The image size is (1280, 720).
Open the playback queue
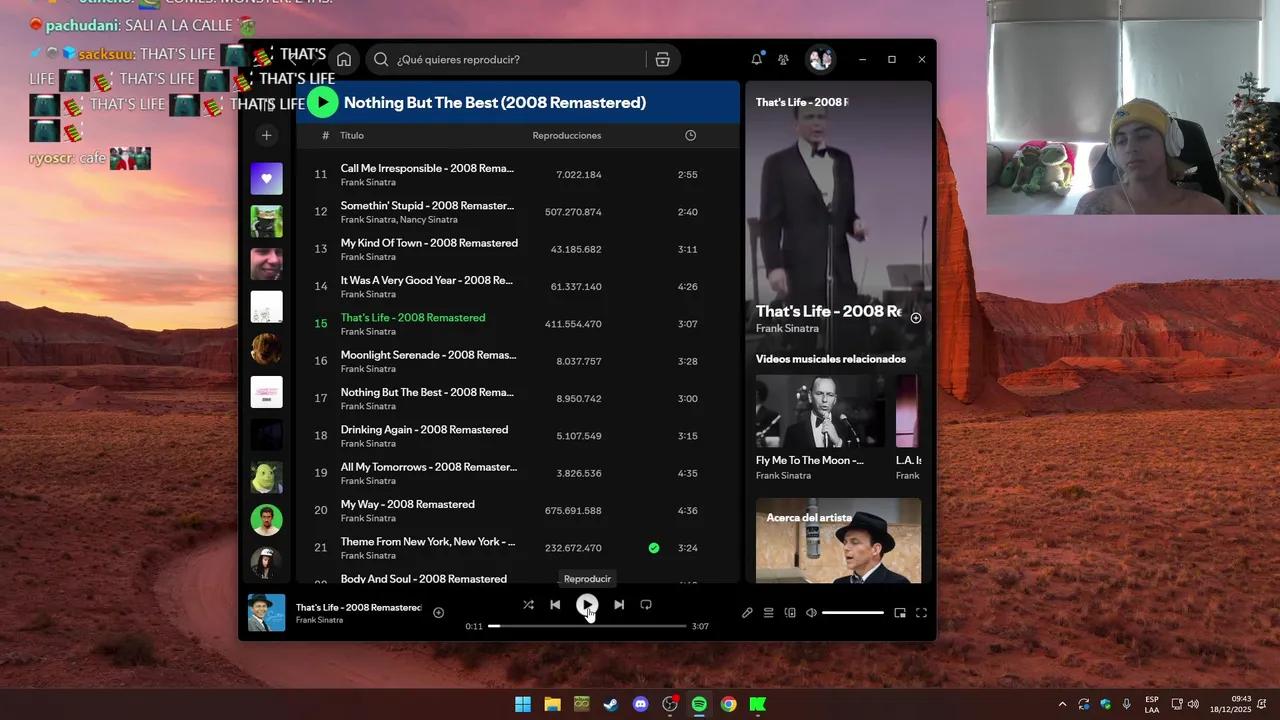point(769,613)
